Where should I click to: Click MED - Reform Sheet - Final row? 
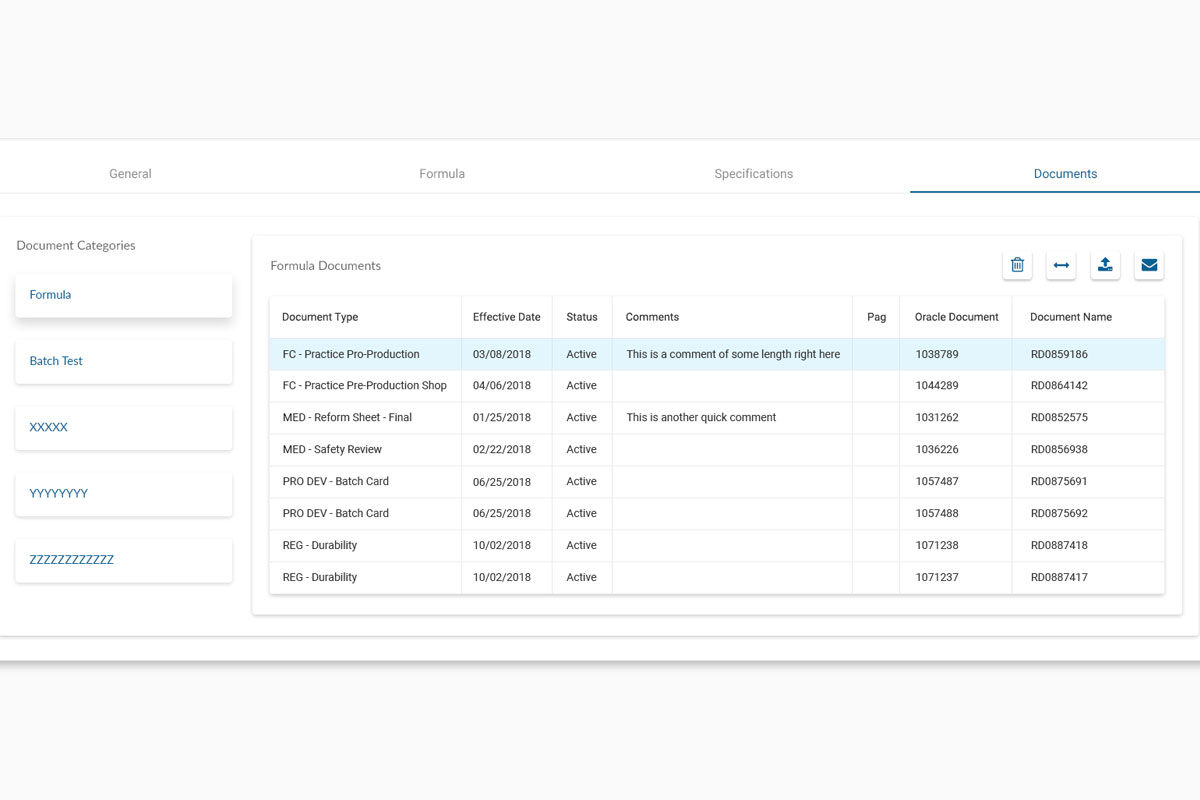(717, 418)
